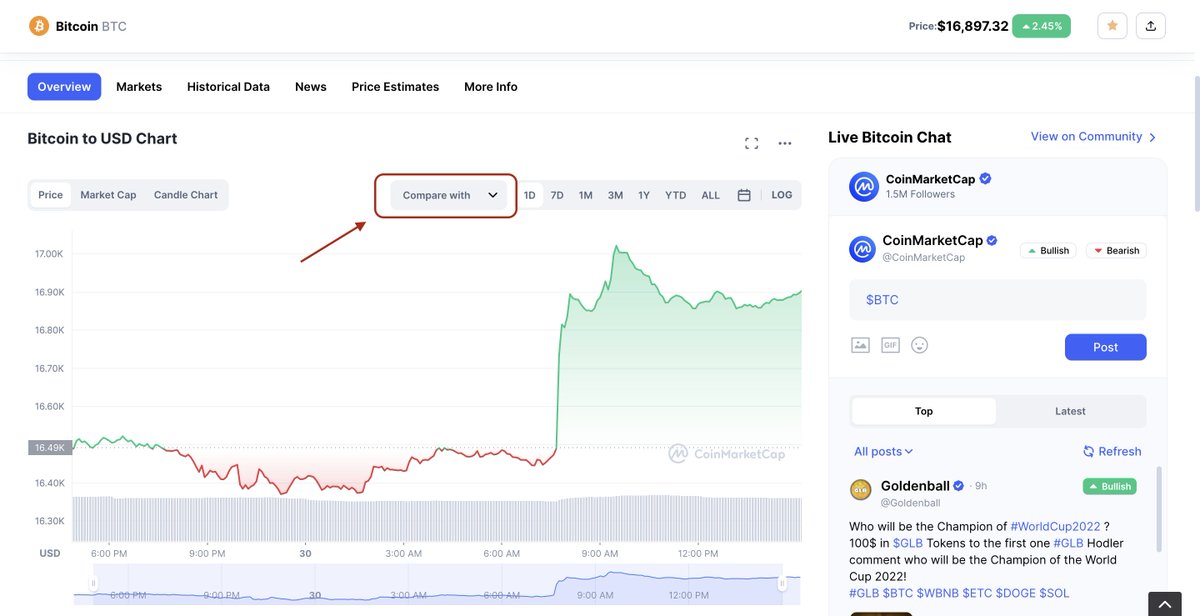
Task: Show Latest posts in chat
Action: [1070, 411]
